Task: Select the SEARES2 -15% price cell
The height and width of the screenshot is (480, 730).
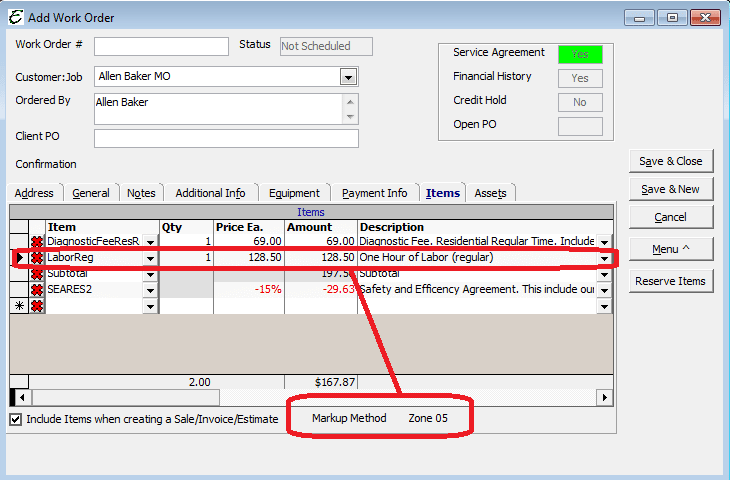Action: tap(249, 290)
